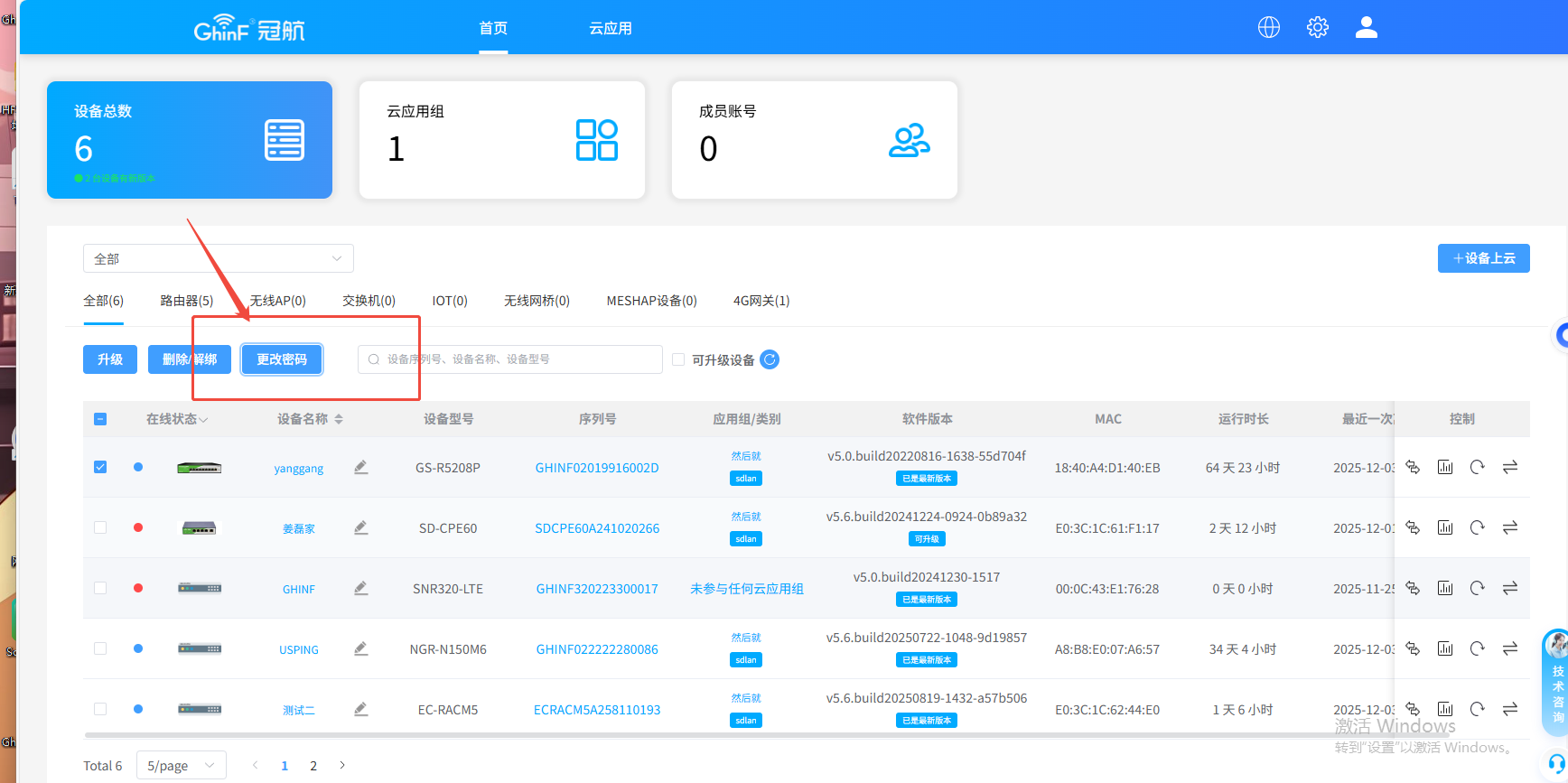
Task: Click the globe language icon in header
Action: [x=1269, y=27]
